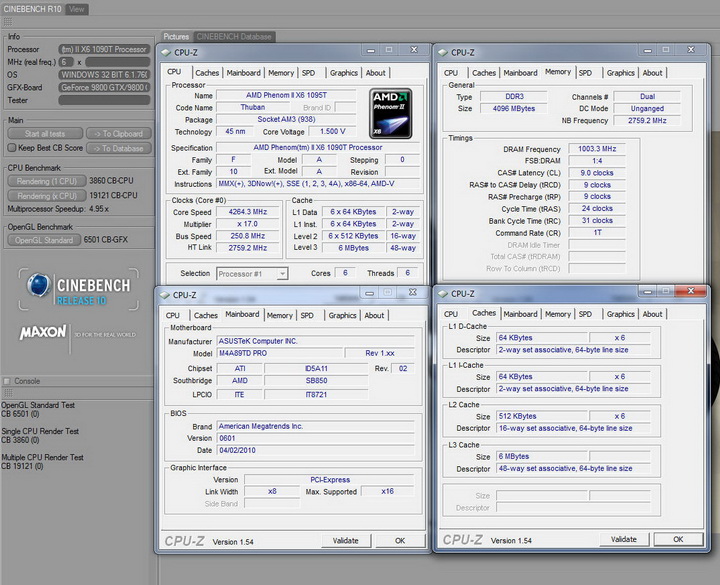
Task: Click the Bus Speed value 250.8 MHz
Action: pos(248,236)
